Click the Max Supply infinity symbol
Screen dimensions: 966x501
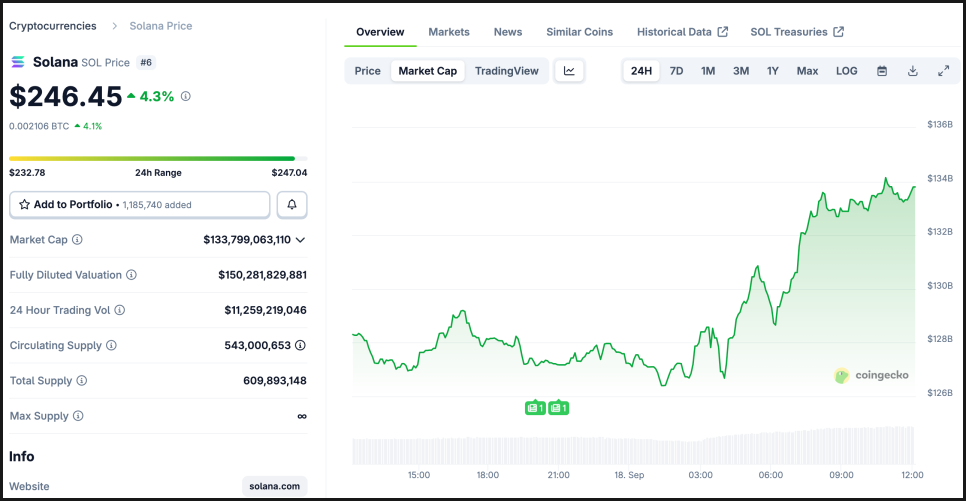click(302, 416)
